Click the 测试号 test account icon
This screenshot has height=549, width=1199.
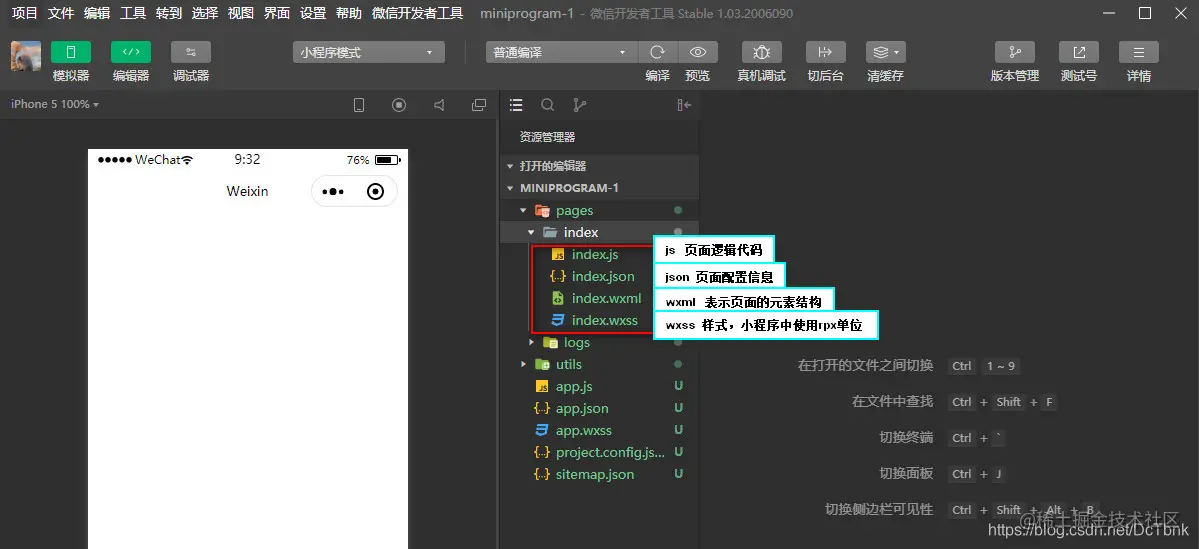1079,52
